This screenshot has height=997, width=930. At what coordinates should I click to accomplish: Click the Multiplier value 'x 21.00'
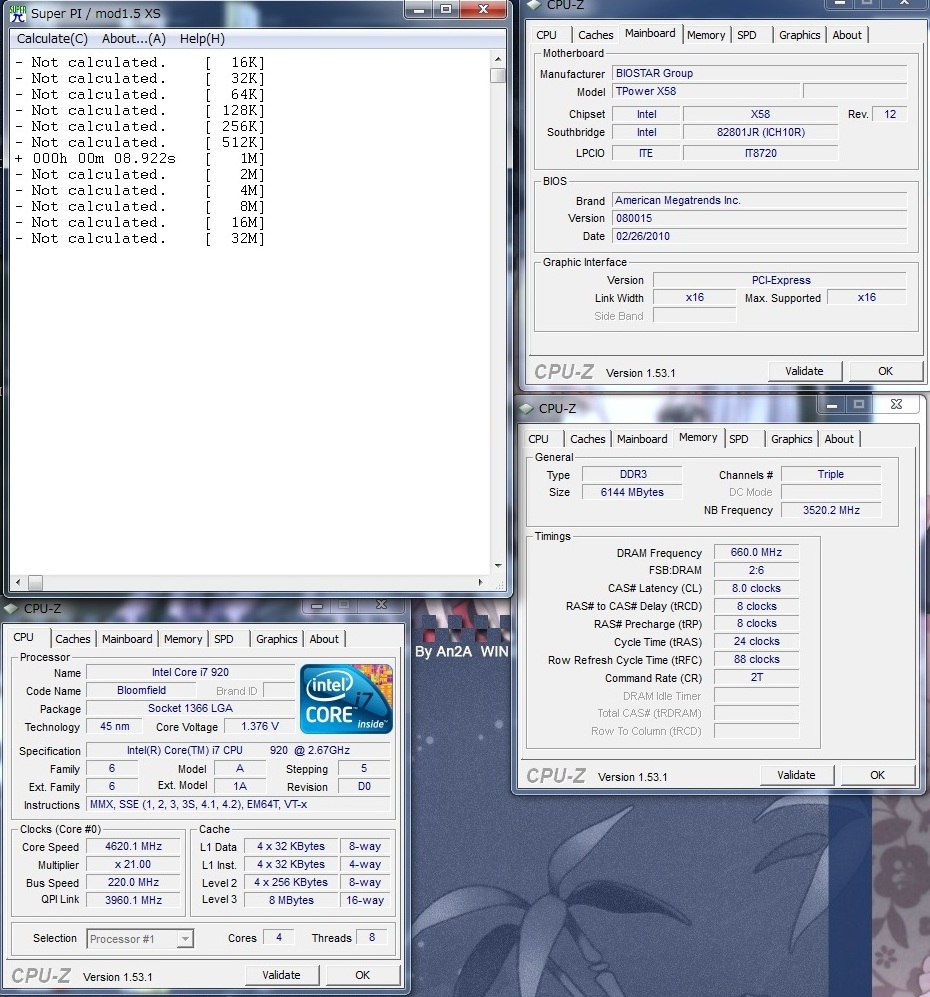[x=133, y=864]
